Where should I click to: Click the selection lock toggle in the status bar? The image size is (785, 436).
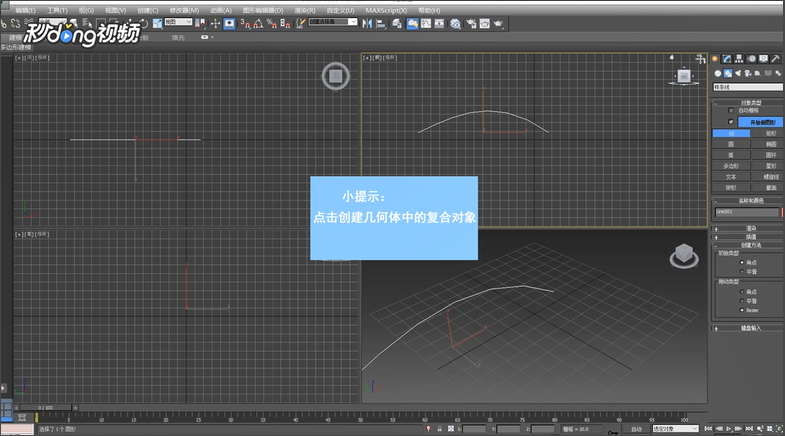(440, 429)
